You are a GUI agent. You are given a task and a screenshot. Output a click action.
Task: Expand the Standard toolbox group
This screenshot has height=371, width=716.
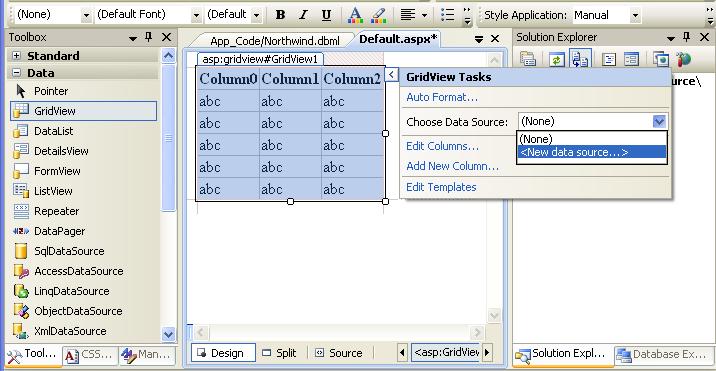pyautogui.click(x=16, y=56)
